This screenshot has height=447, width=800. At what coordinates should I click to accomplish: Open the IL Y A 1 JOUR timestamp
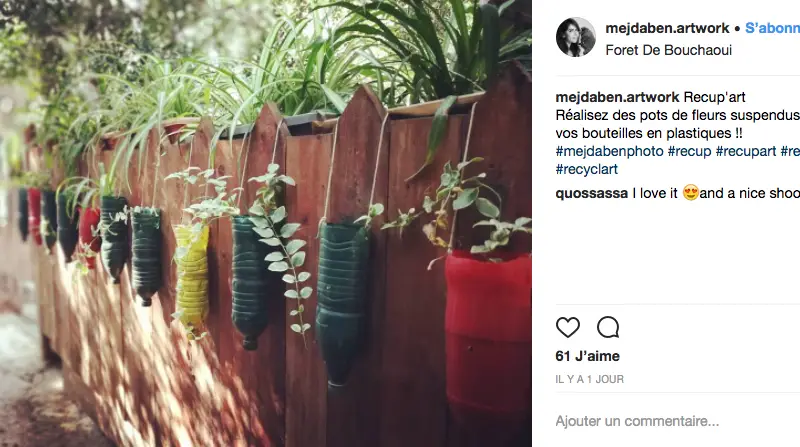(589, 379)
